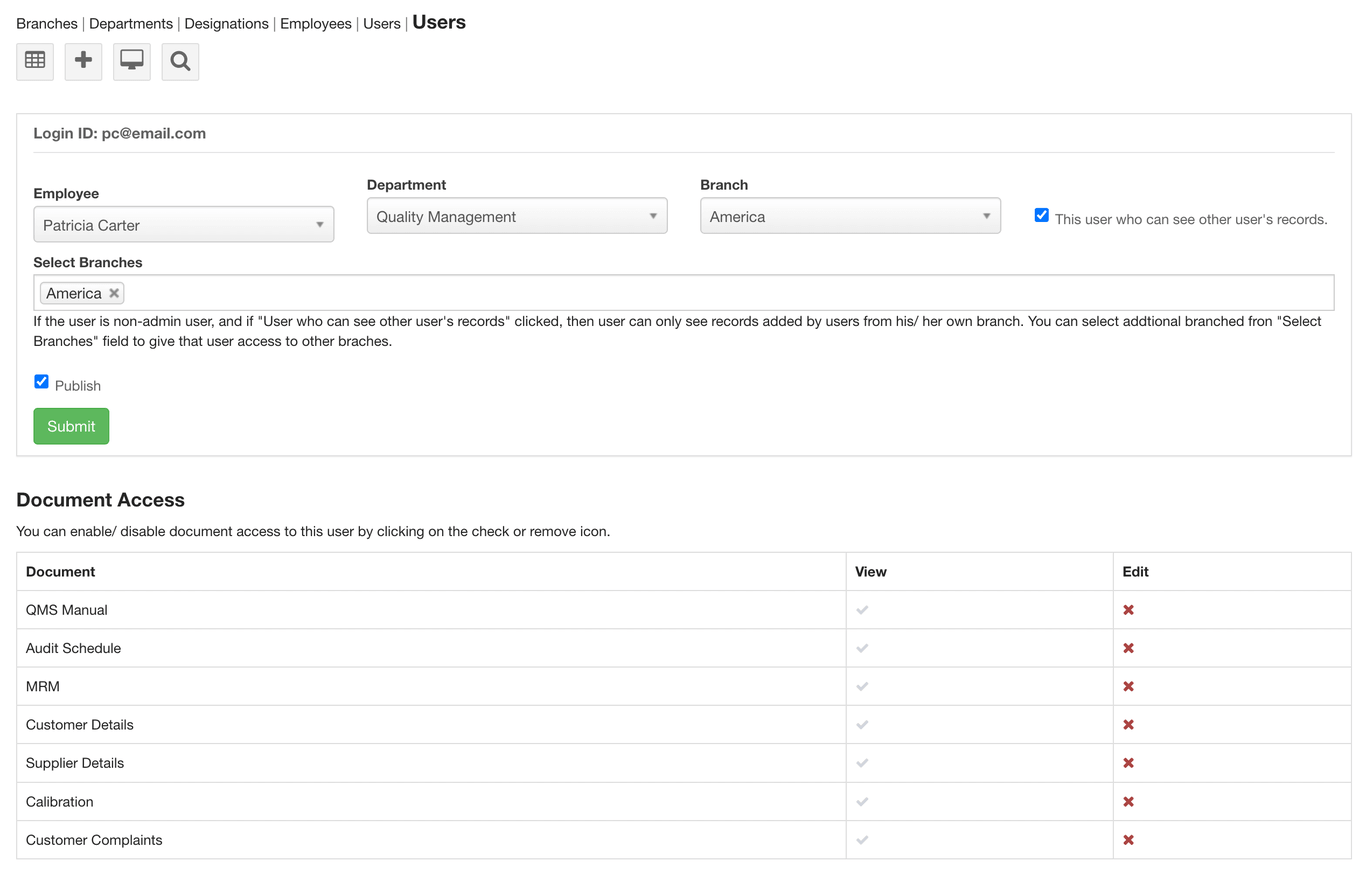Open the Branch dropdown
1366x875 pixels.
tap(850, 216)
